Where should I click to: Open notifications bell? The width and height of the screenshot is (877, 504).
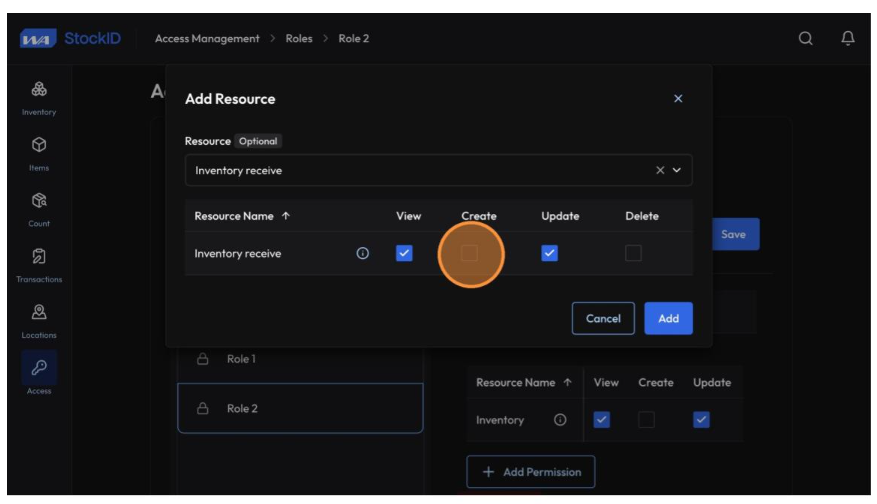click(x=848, y=38)
